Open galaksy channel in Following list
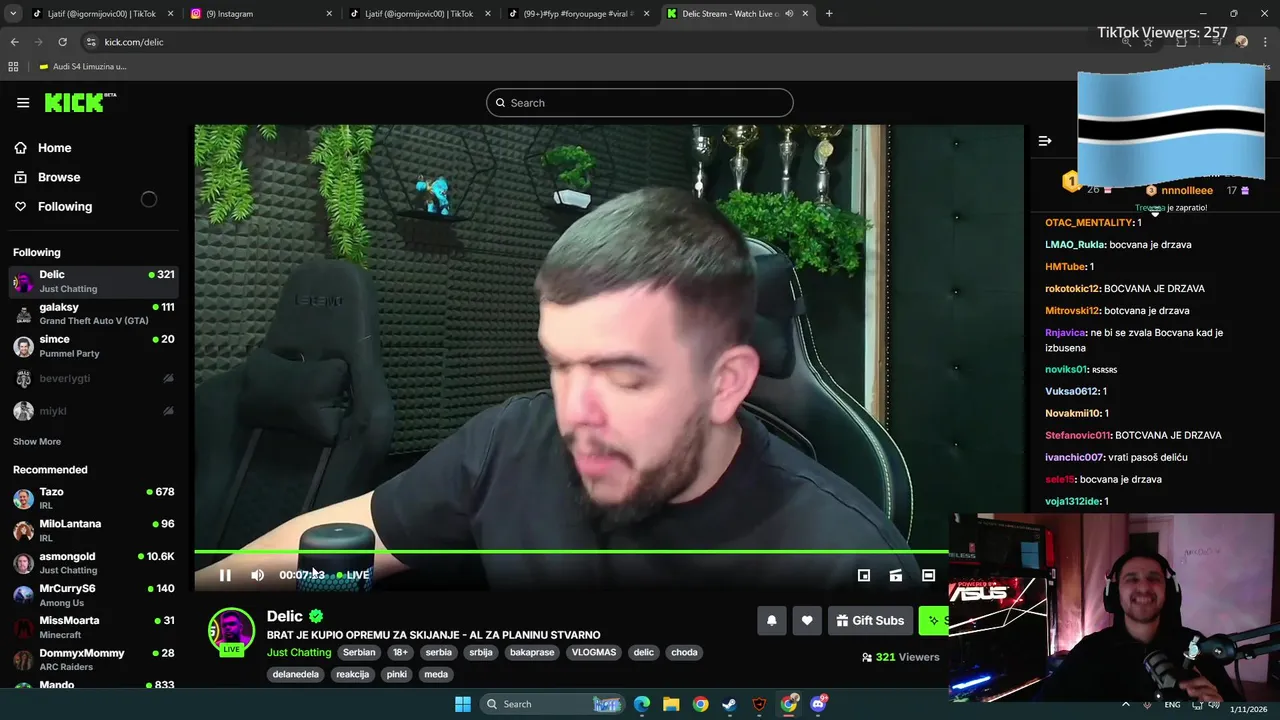Image resolution: width=1280 pixels, height=720 pixels. tap(94, 313)
